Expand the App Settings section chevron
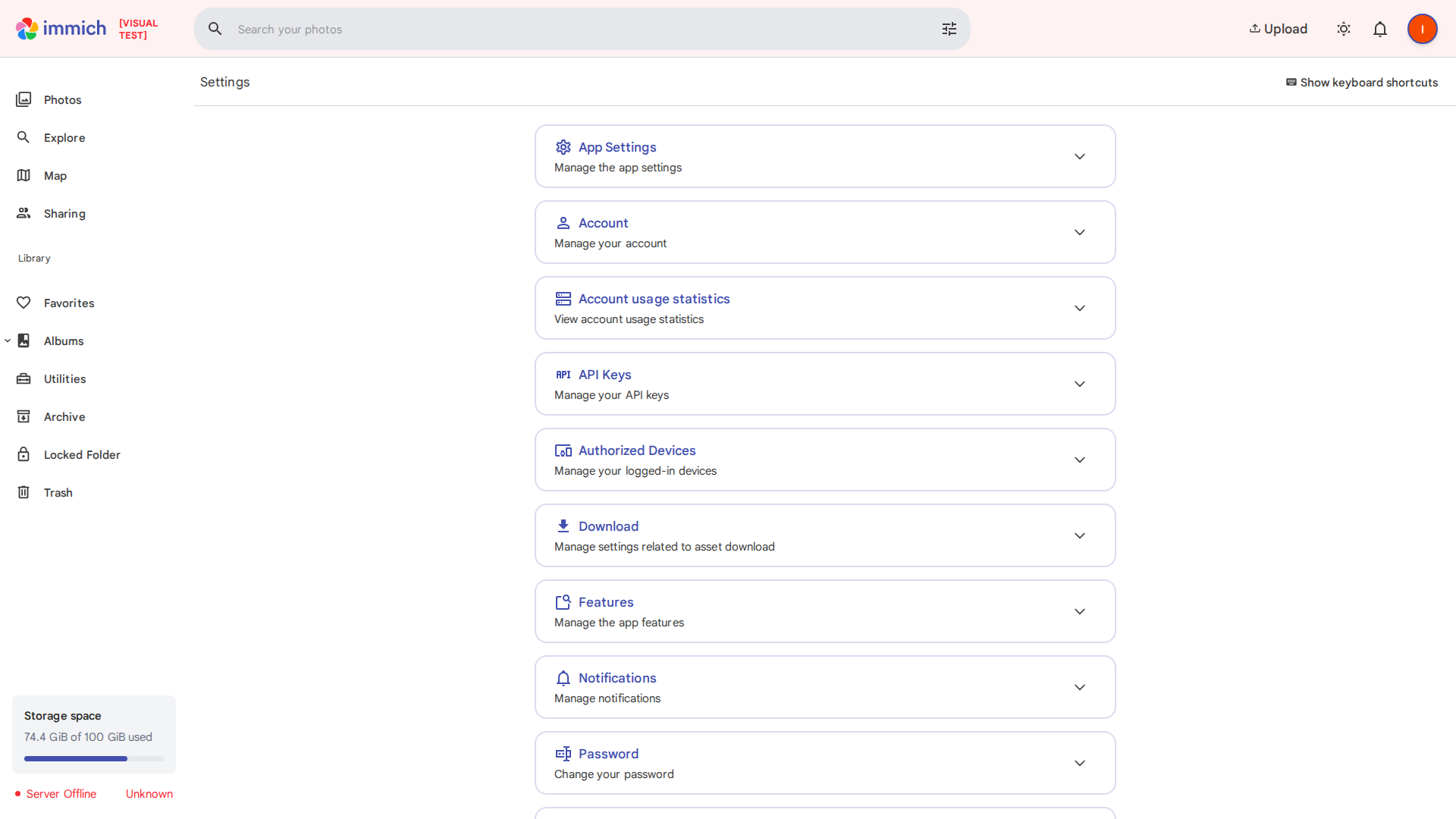 coord(1079,156)
